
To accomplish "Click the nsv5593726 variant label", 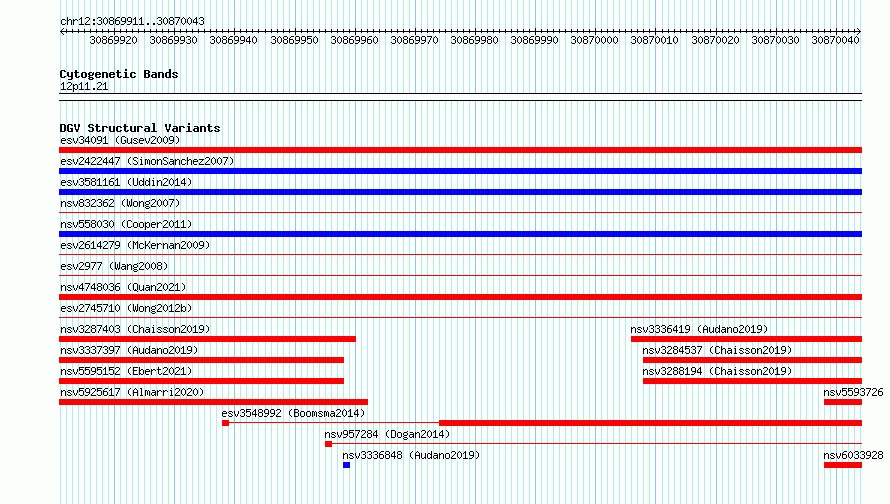I will [x=853, y=392].
